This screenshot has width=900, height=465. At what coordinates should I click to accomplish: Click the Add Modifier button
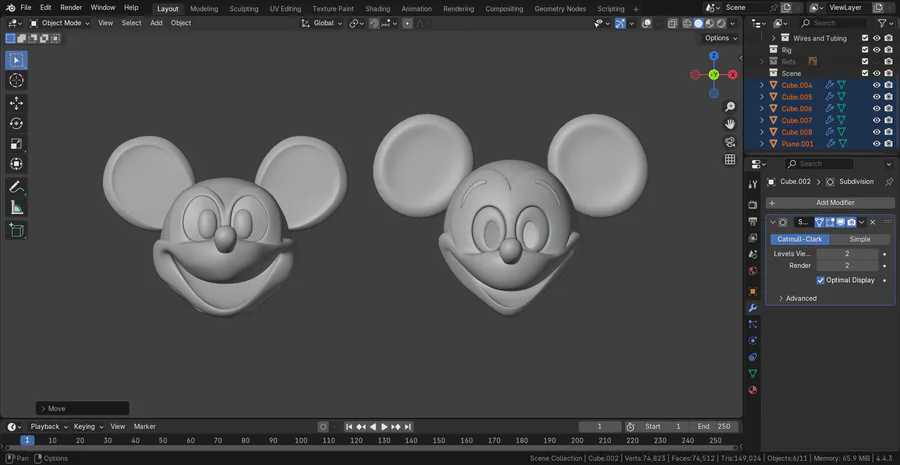coord(830,203)
